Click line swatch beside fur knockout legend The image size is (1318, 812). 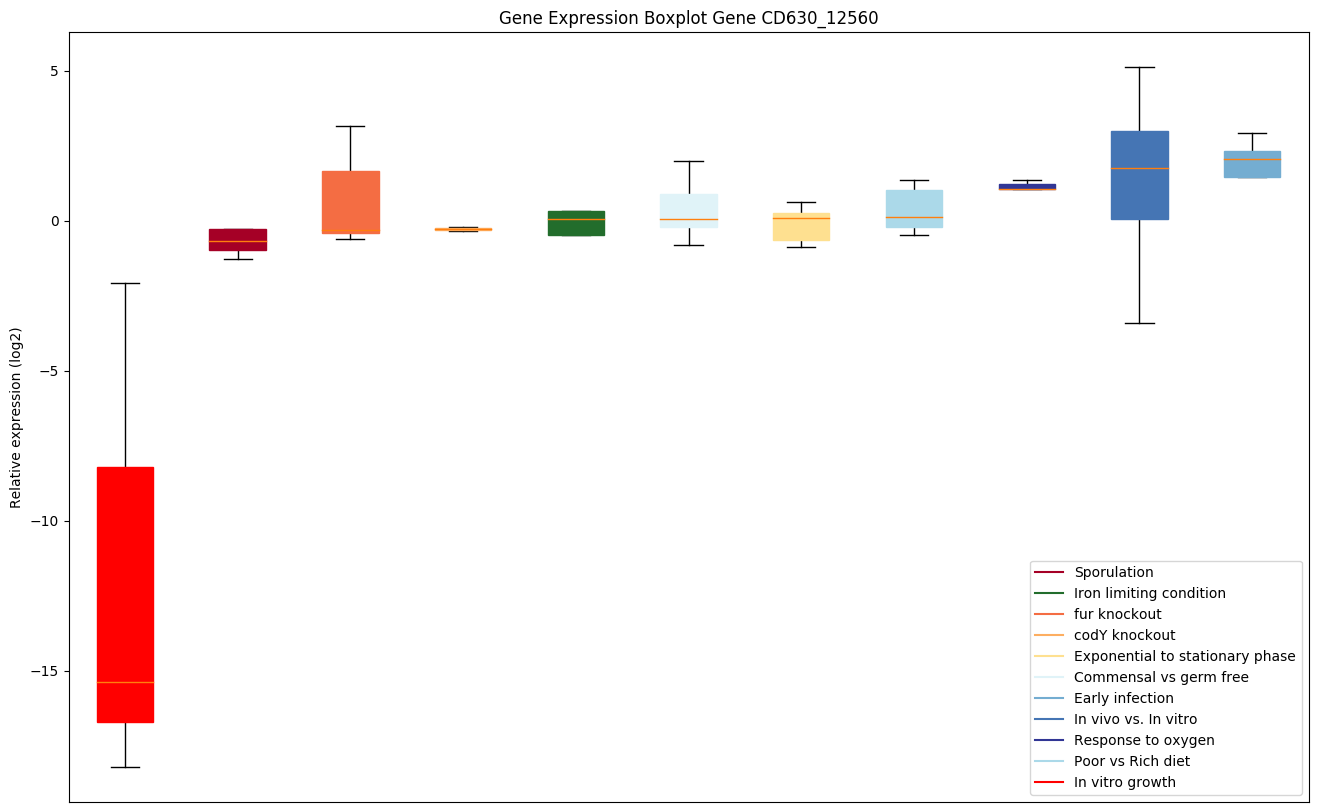point(1049,615)
